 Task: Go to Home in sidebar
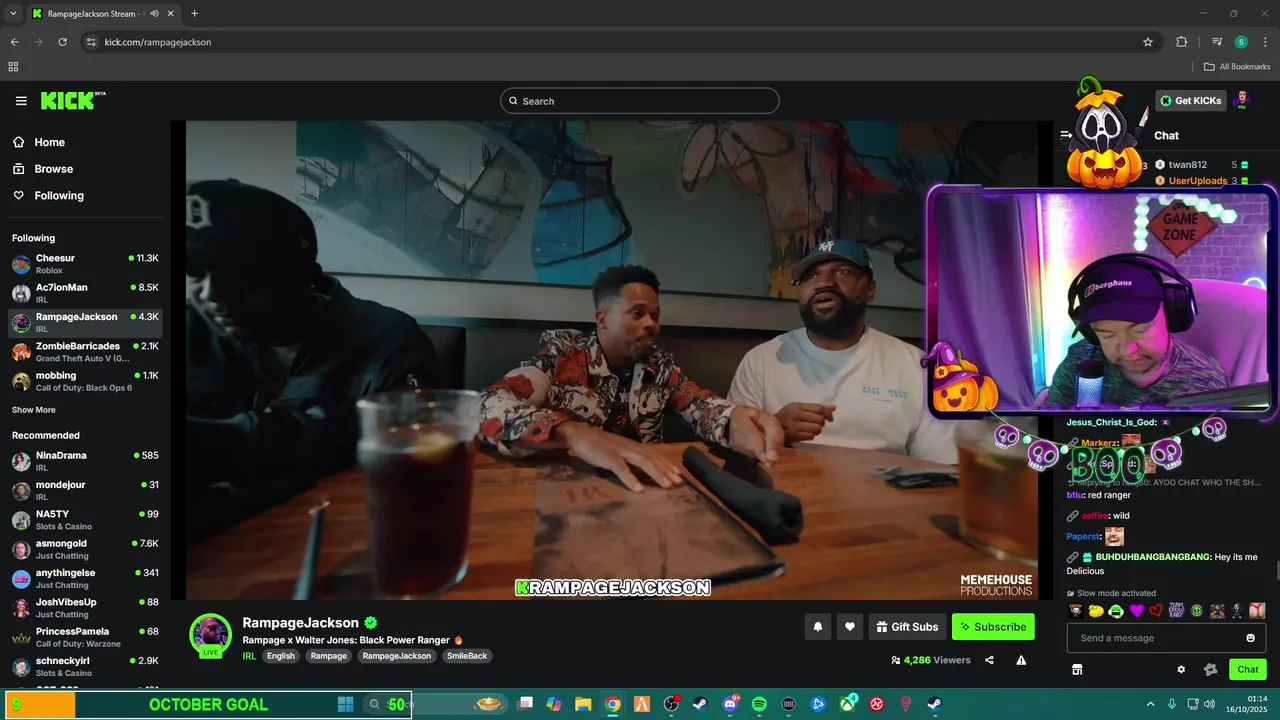(49, 142)
